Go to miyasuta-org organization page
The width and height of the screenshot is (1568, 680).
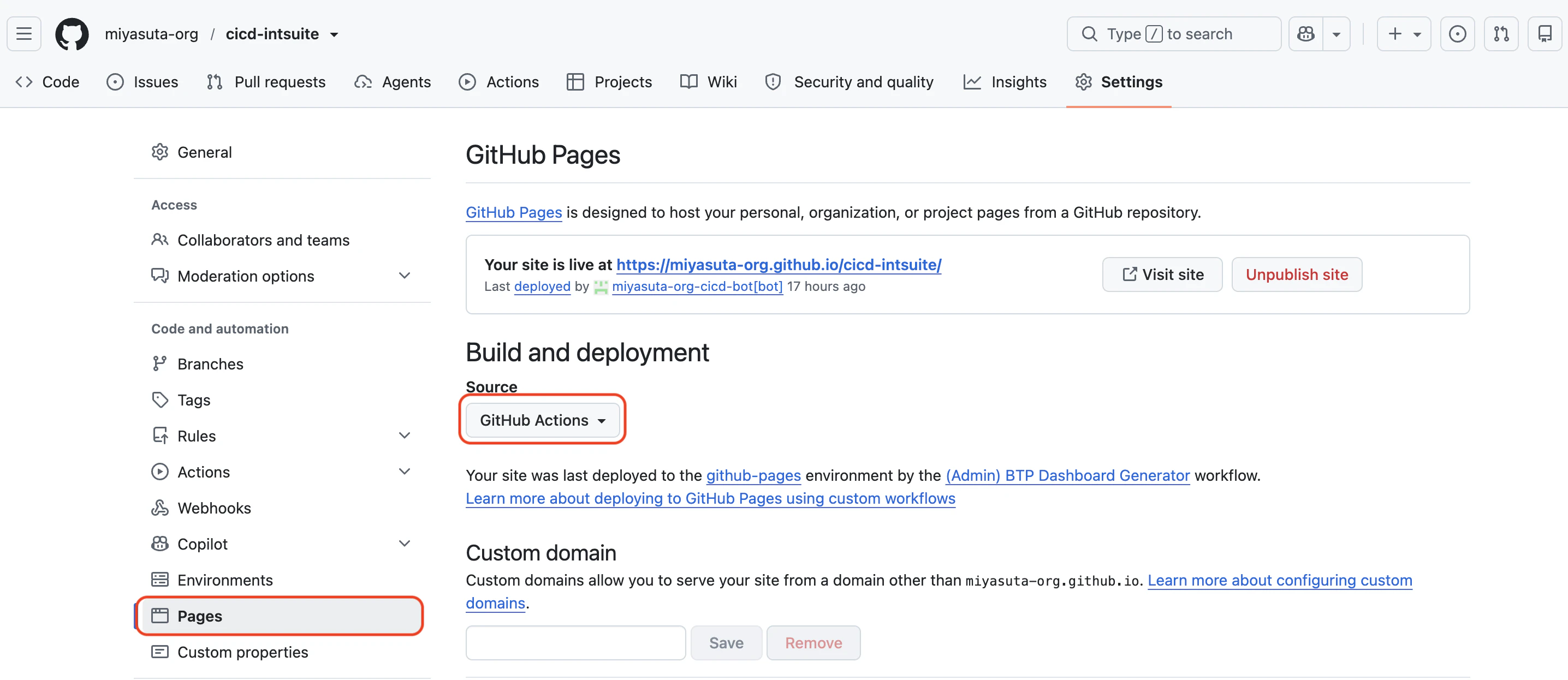pyautogui.click(x=152, y=34)
